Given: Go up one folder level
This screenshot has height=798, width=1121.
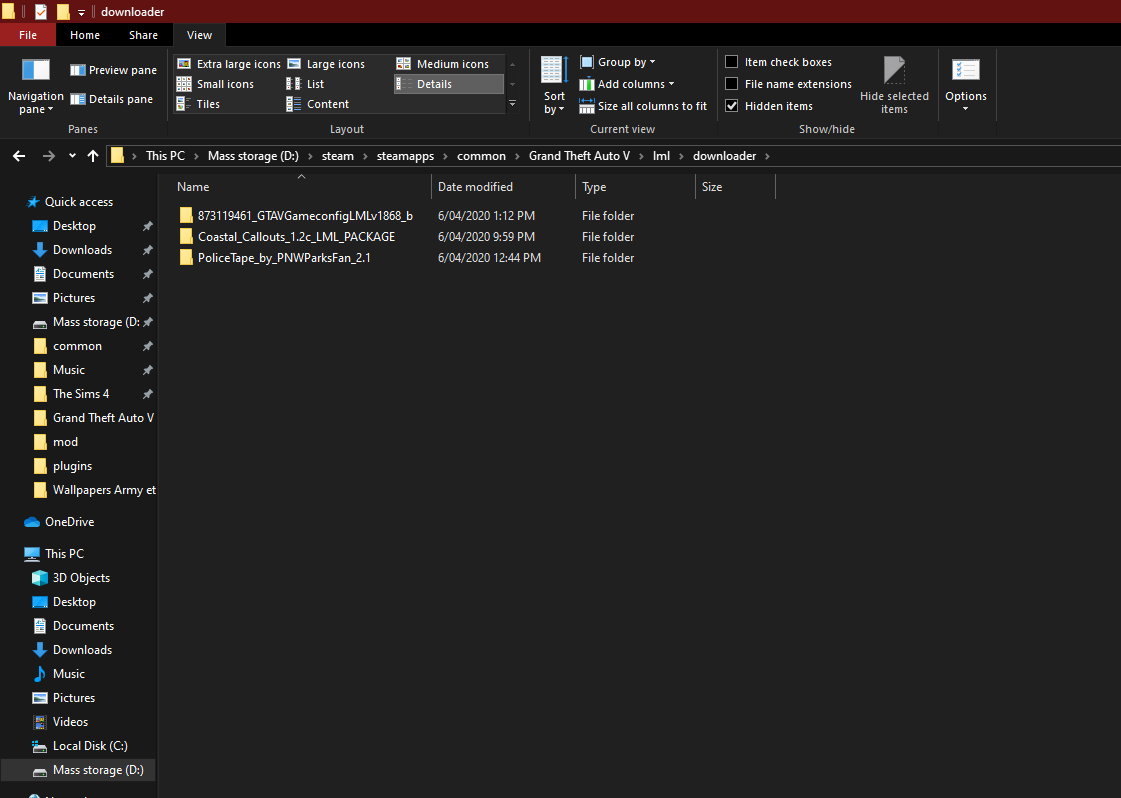Looking at the screenshot, I should click(x=93, y=156).
